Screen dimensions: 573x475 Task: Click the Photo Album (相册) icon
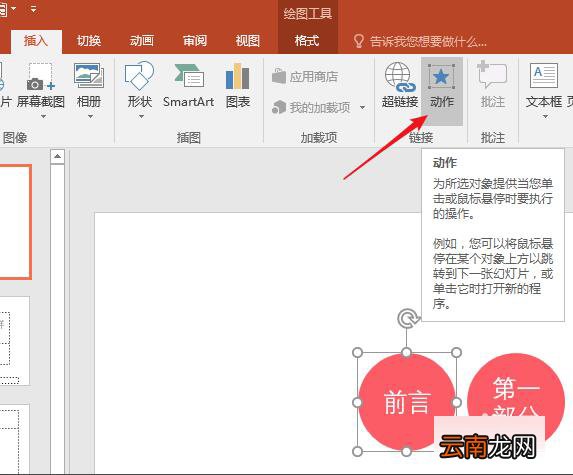[x=89, y=76]
